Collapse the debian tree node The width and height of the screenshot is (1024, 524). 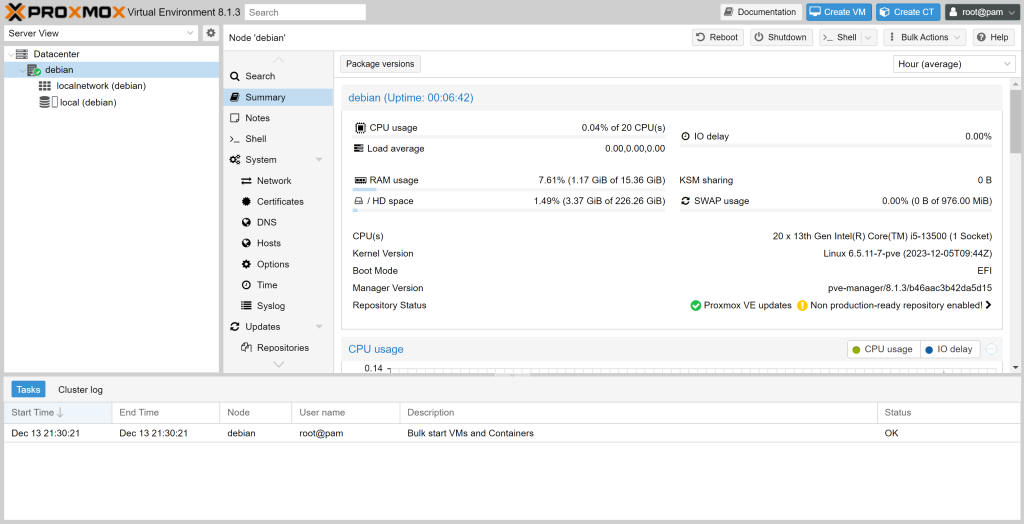22,70
